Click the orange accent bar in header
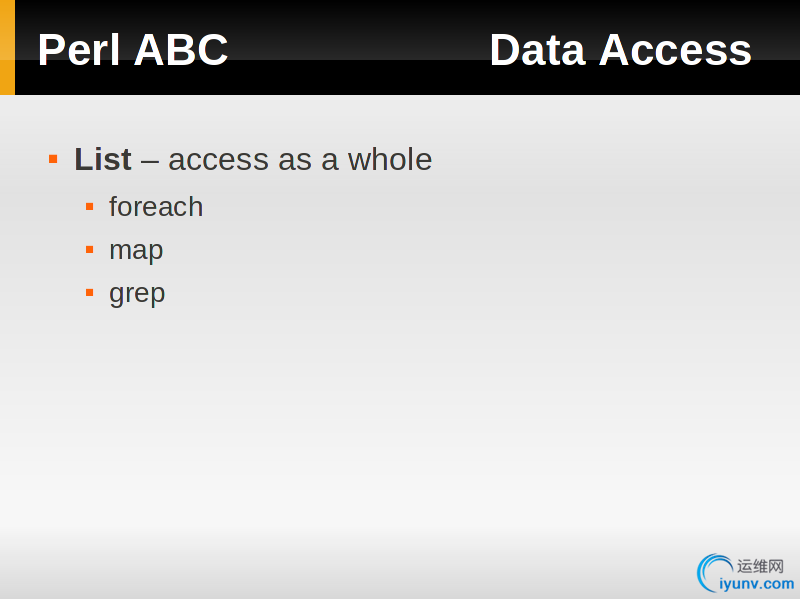Image resolution: width=800 pixels, height=600 pixels. 7,47
